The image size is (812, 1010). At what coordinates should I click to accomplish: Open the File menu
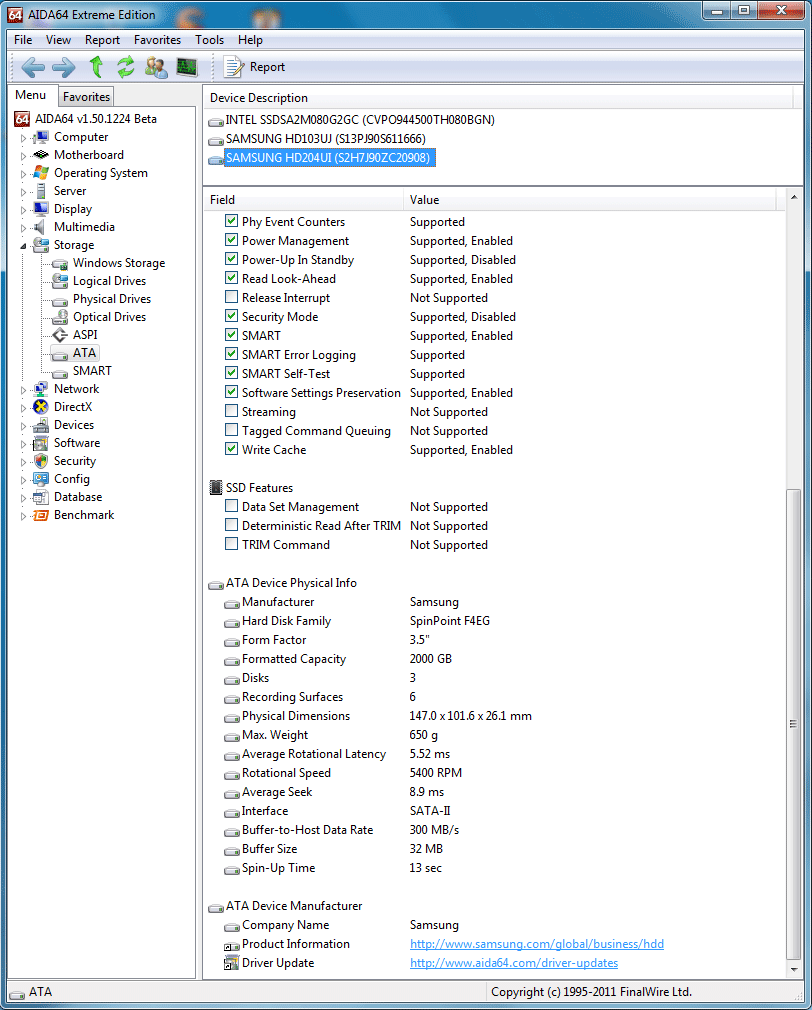[23, 40]
